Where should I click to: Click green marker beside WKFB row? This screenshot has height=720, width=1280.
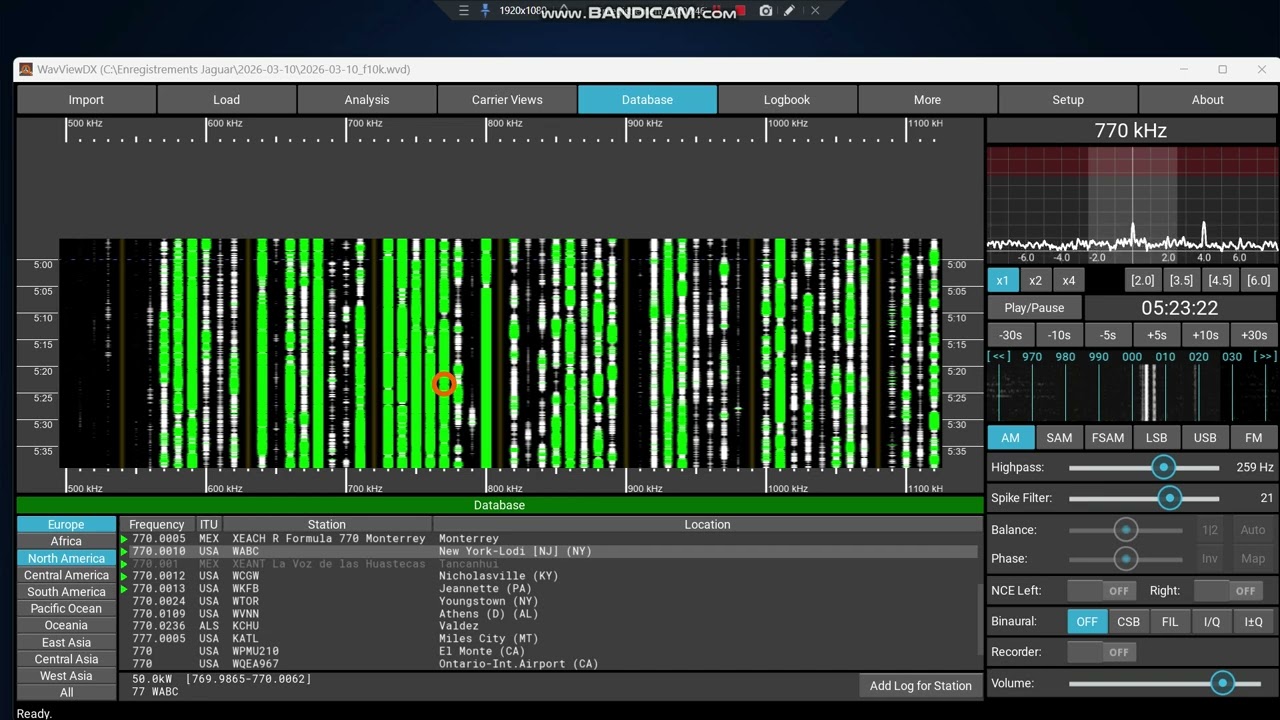(x=124, y=589)
